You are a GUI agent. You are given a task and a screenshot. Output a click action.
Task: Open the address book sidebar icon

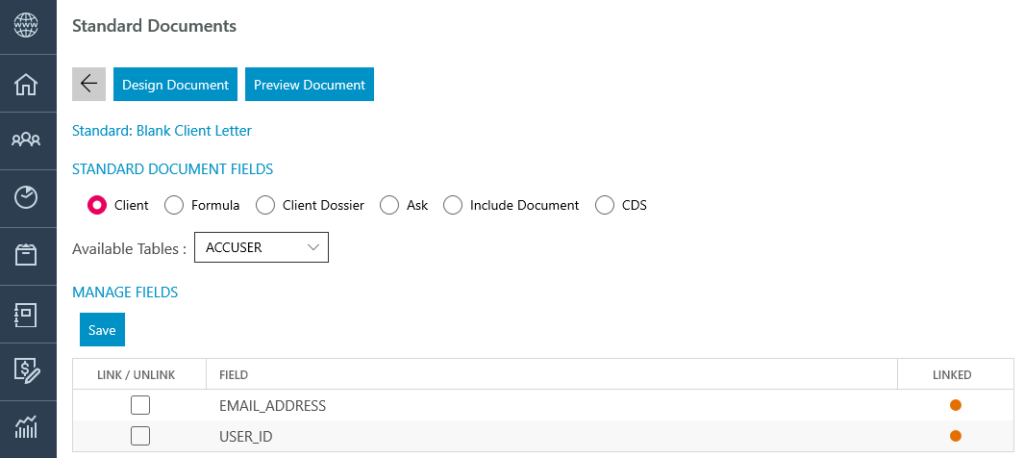pyautogui.click(x=26, y=315)
